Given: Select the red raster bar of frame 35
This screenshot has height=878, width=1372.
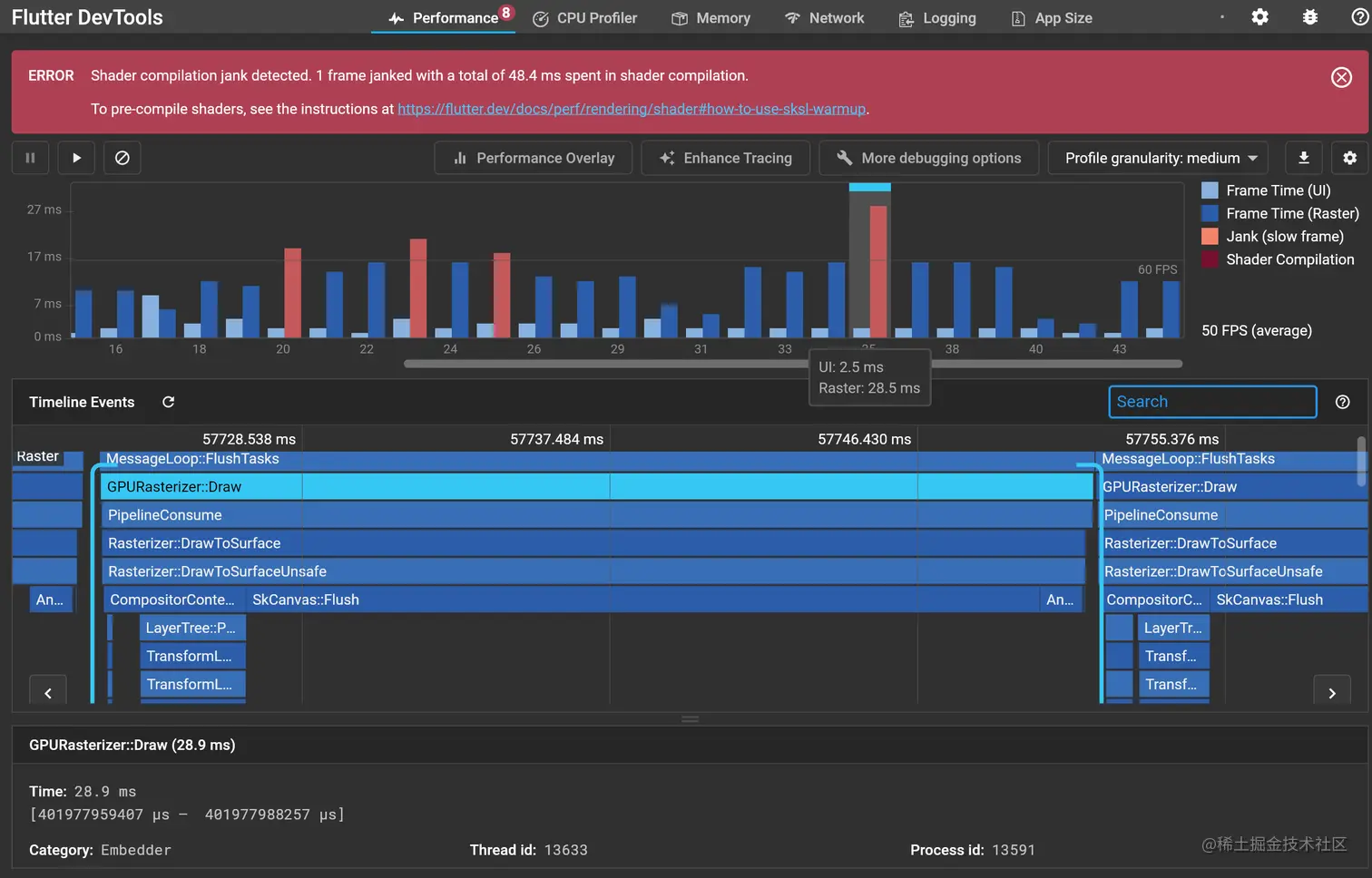Looking at the screenshot, I should point(878,272).
